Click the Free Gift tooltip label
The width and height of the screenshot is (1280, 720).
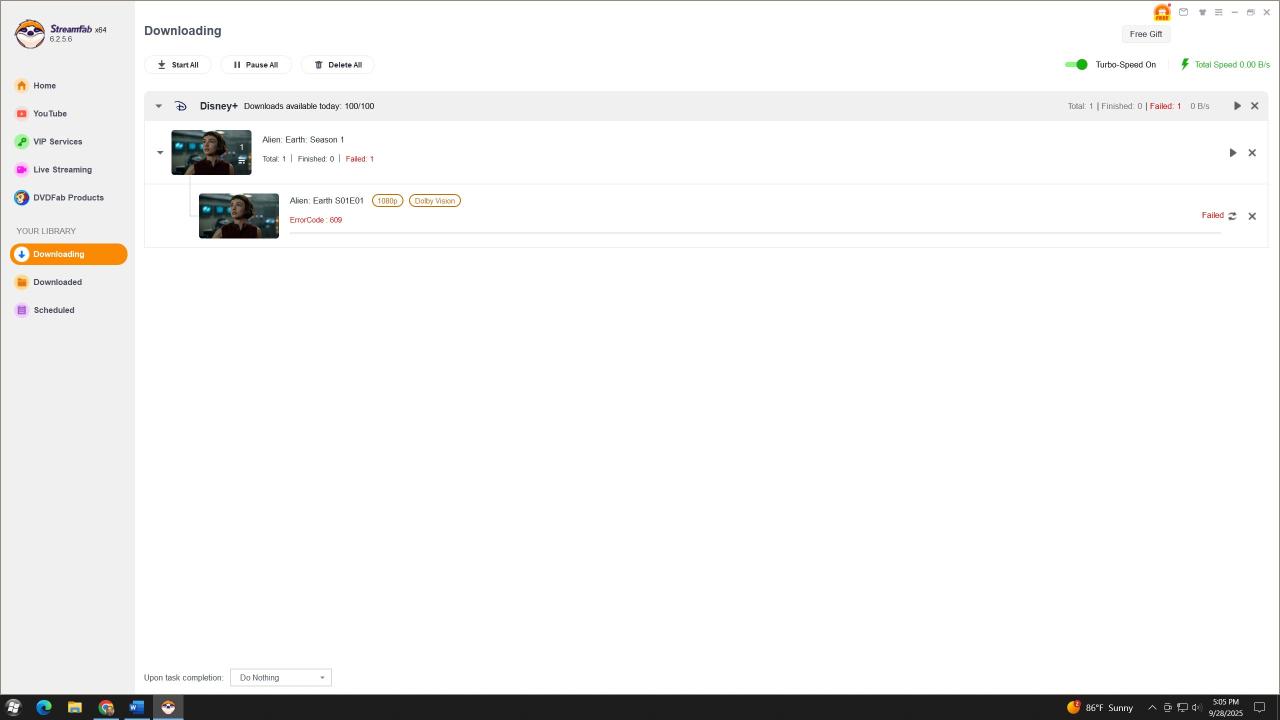pyautogui.click(x=1146, y=34)
